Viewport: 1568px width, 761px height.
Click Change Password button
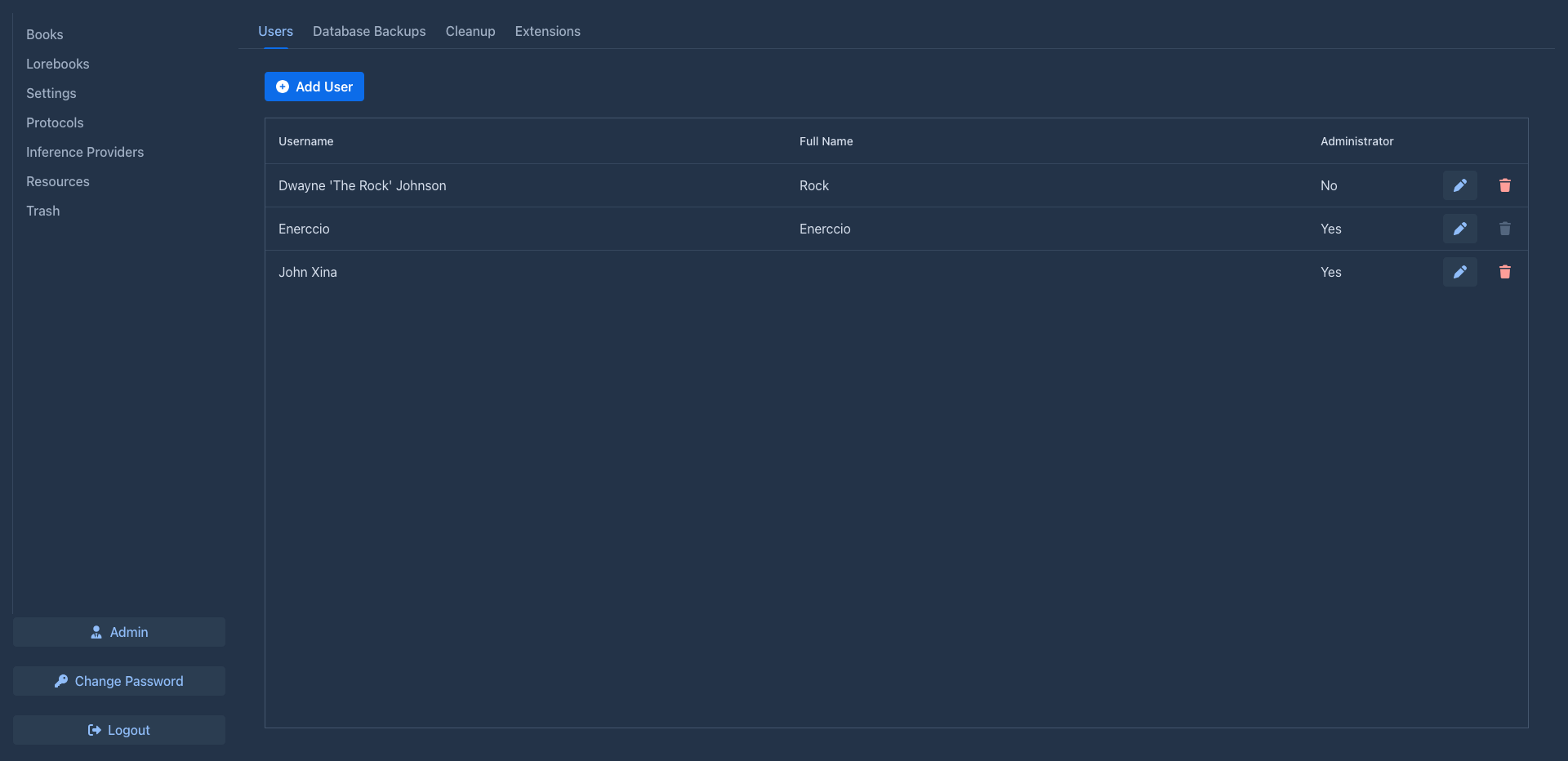(119, 681)
